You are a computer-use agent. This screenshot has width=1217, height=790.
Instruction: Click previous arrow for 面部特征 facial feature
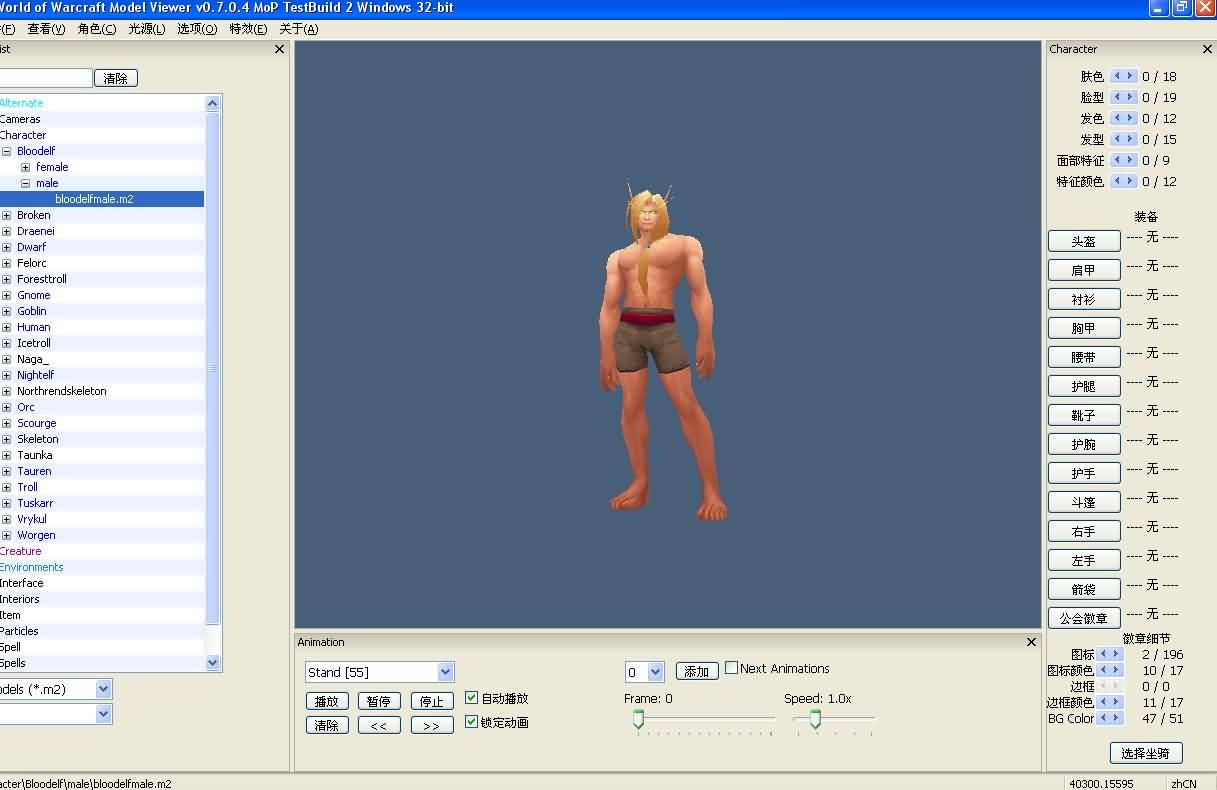click(x=1118, y=160)
